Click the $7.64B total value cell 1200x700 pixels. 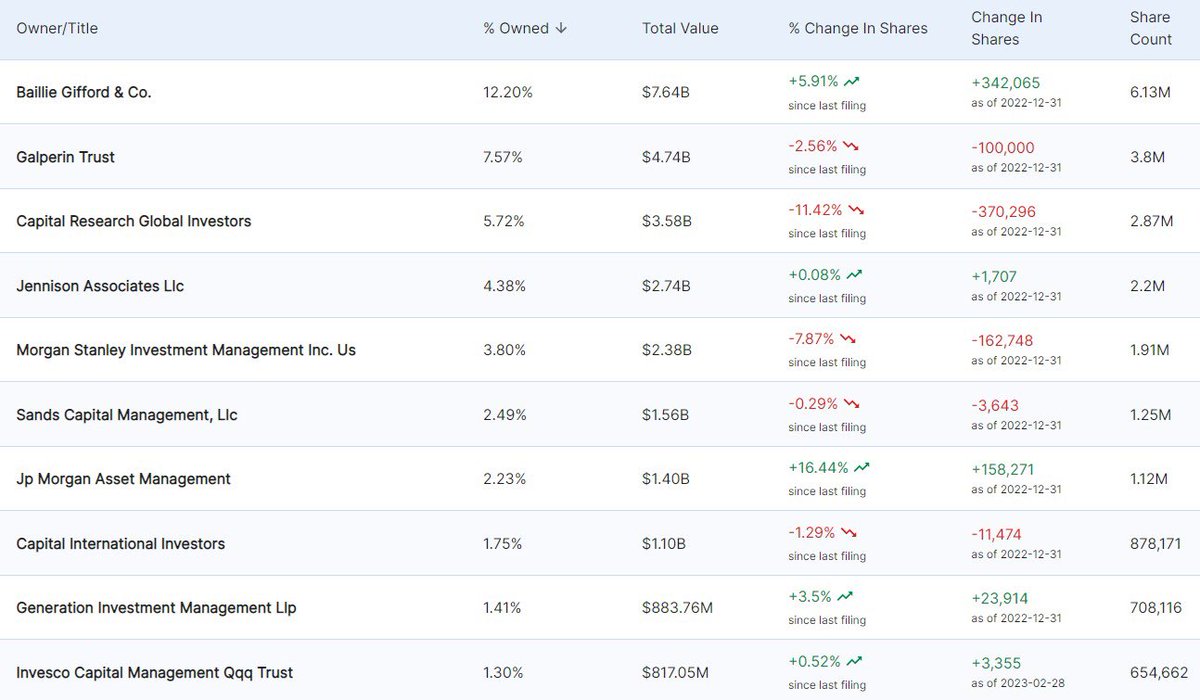click(666, 92)
